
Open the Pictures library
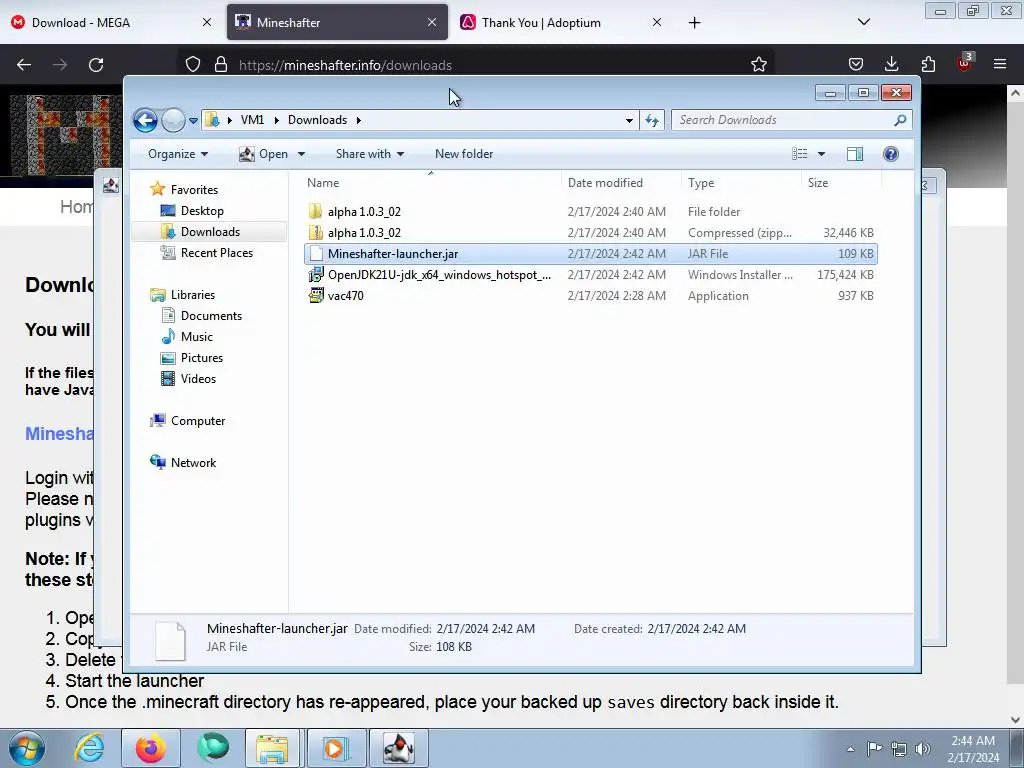(202, 358)
